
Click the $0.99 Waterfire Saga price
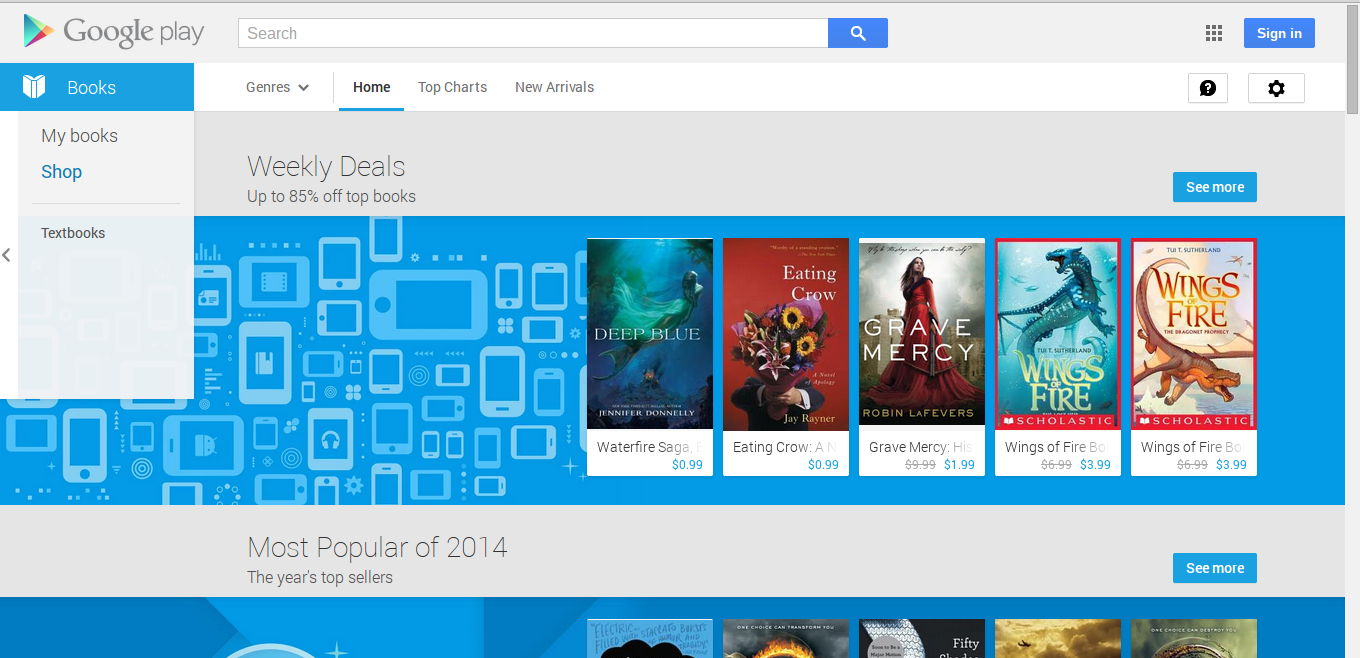[687, 465]
